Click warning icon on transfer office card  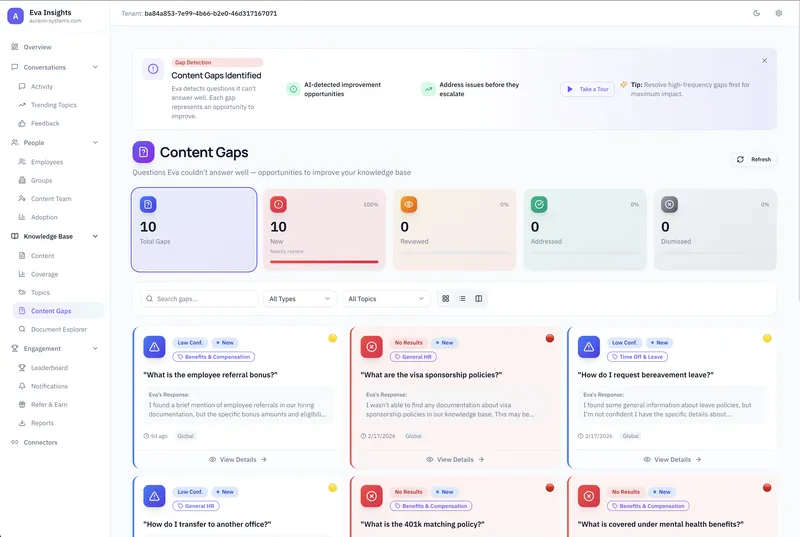click(x=155, y=496)
